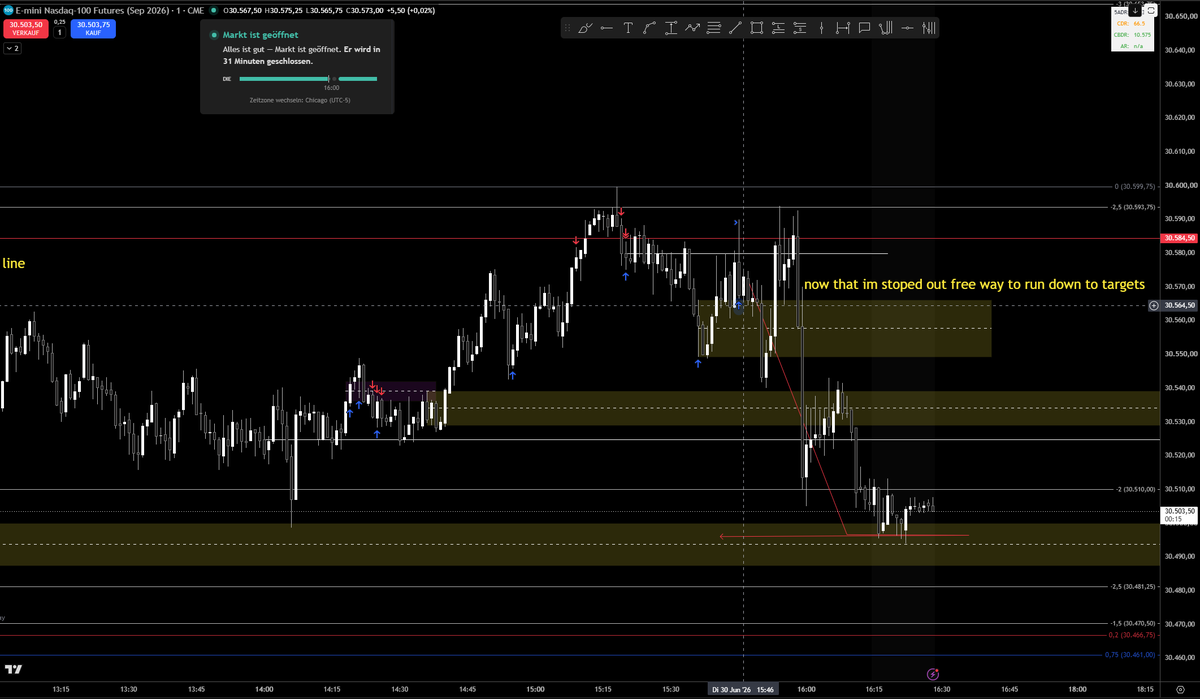Select the last drawing toolbar bars icon
This screenshot has width=1200, height=699.
pos(928,28)
